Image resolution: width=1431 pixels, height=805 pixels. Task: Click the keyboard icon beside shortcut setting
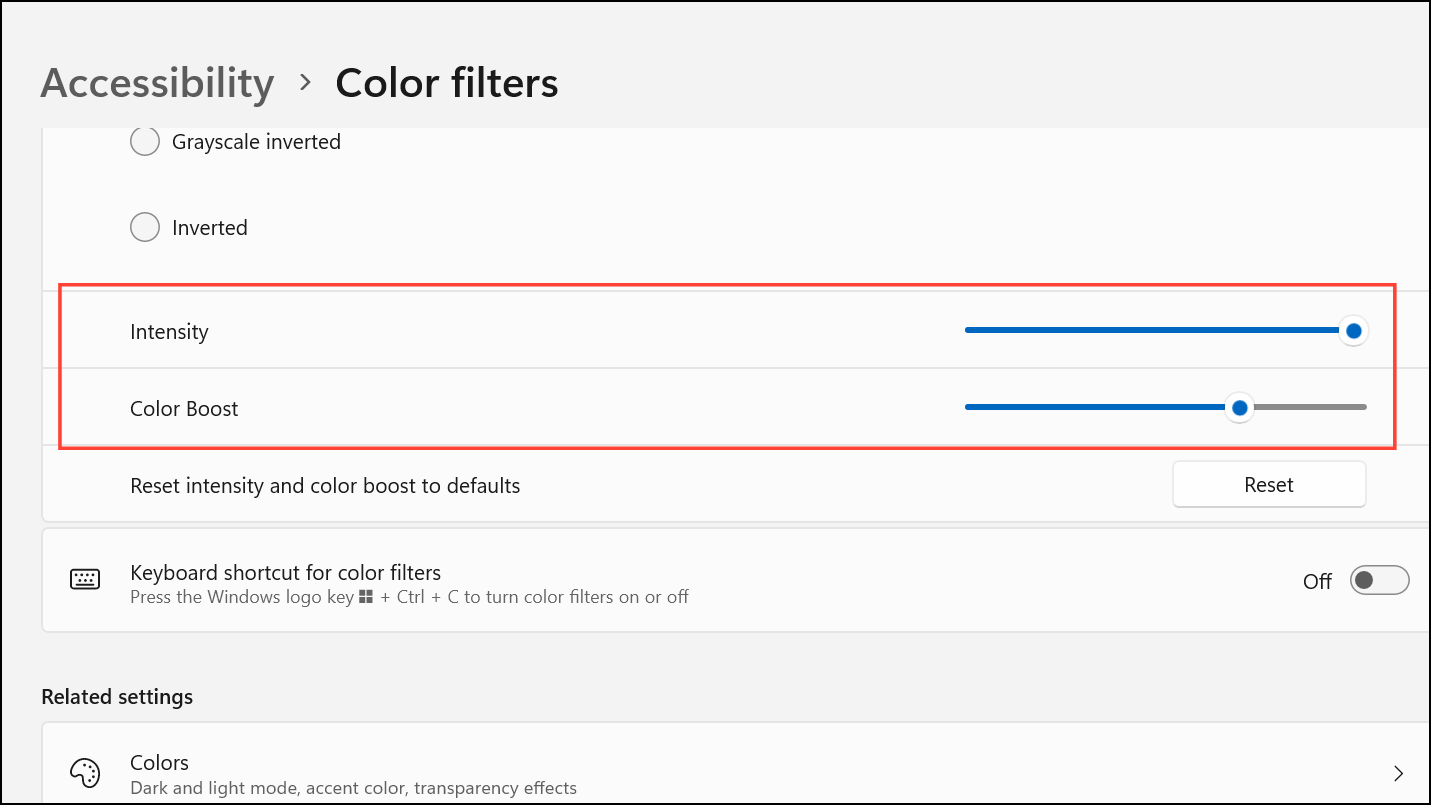85,580
